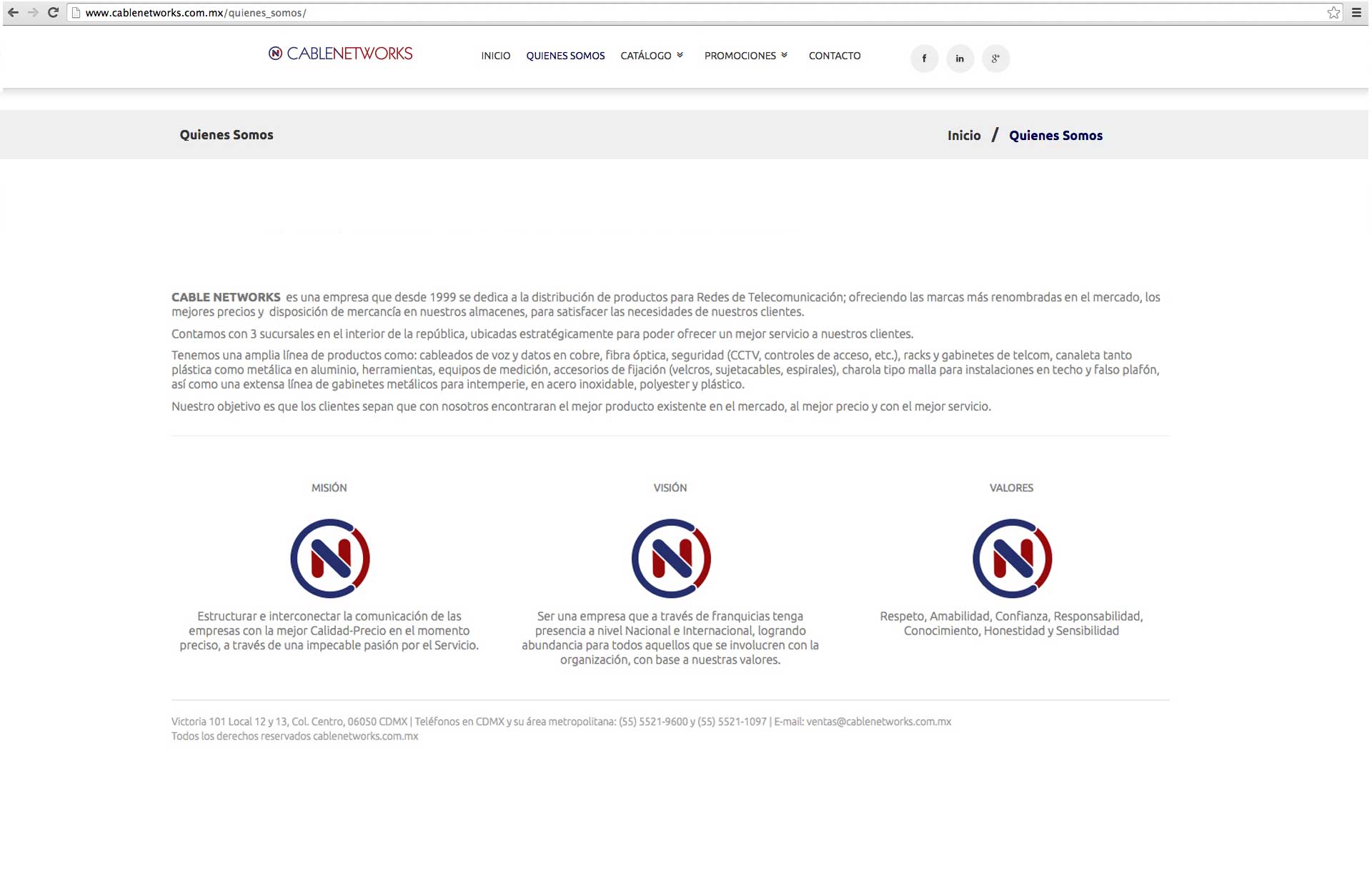Select the bold CABLE NETWORKS text

[x=226, y=297]
